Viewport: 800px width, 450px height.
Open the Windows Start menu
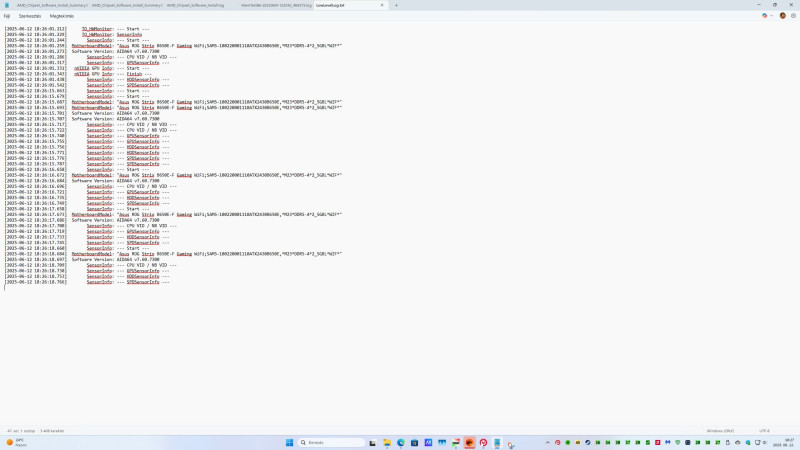pos(289,442)
